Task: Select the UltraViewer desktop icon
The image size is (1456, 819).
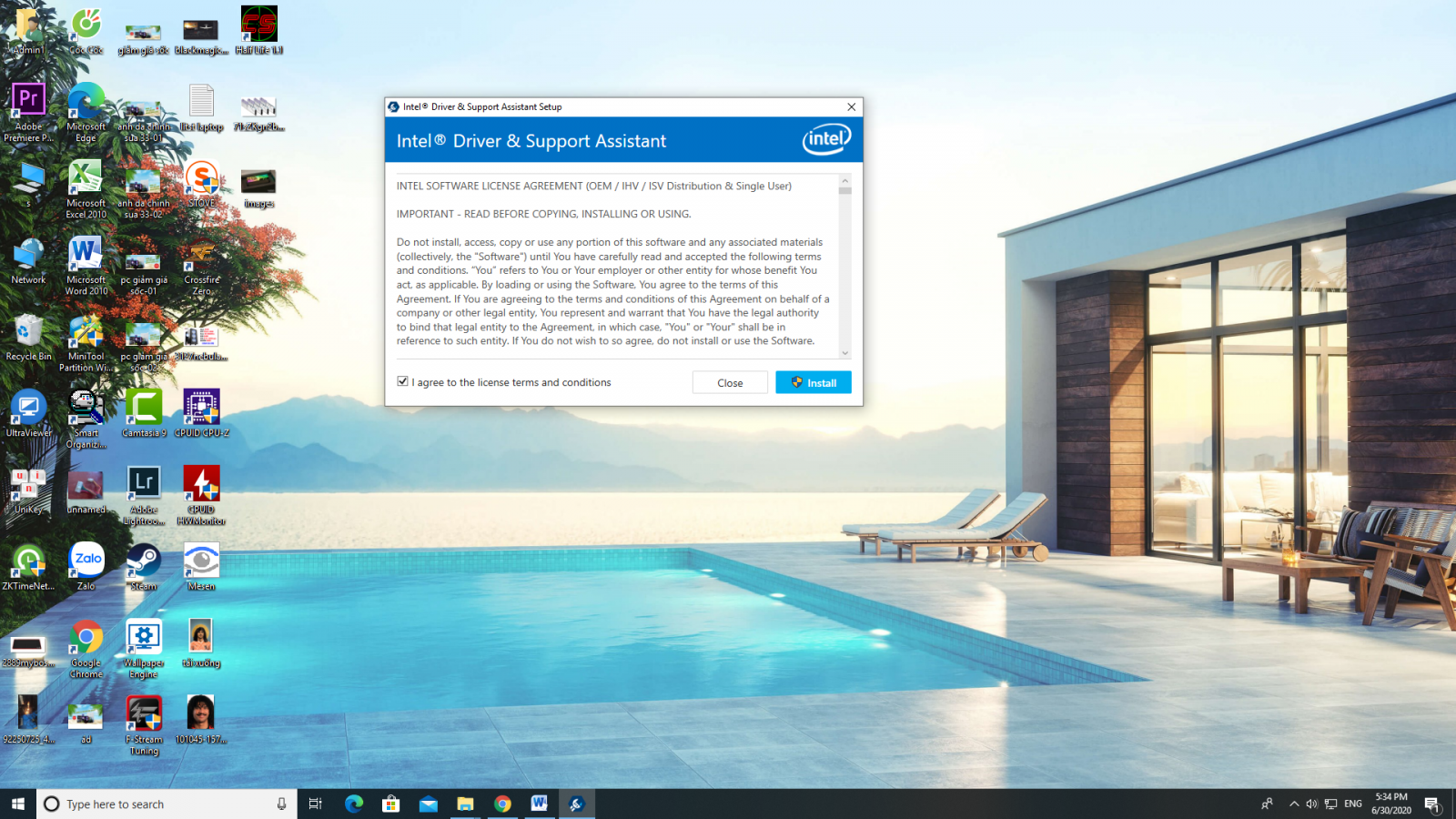Action: pyautogui.click(x=28, y=413)
